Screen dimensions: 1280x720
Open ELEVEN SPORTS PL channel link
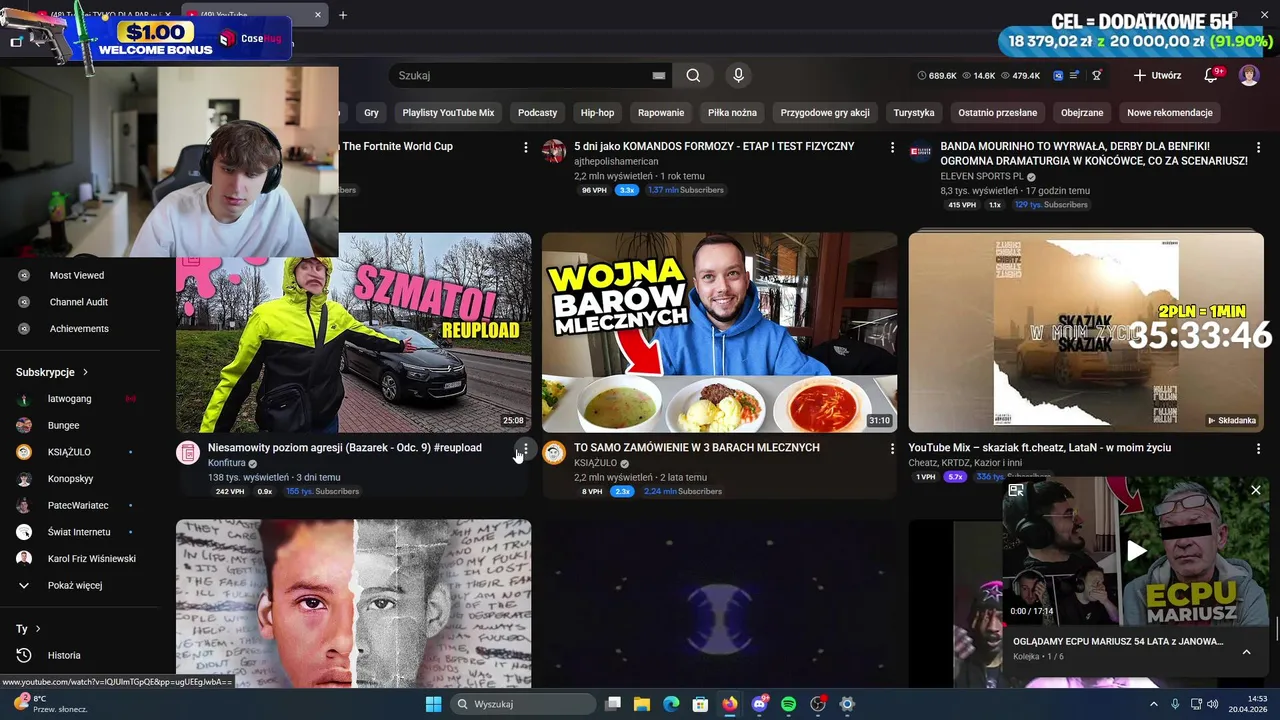(982, 177)
